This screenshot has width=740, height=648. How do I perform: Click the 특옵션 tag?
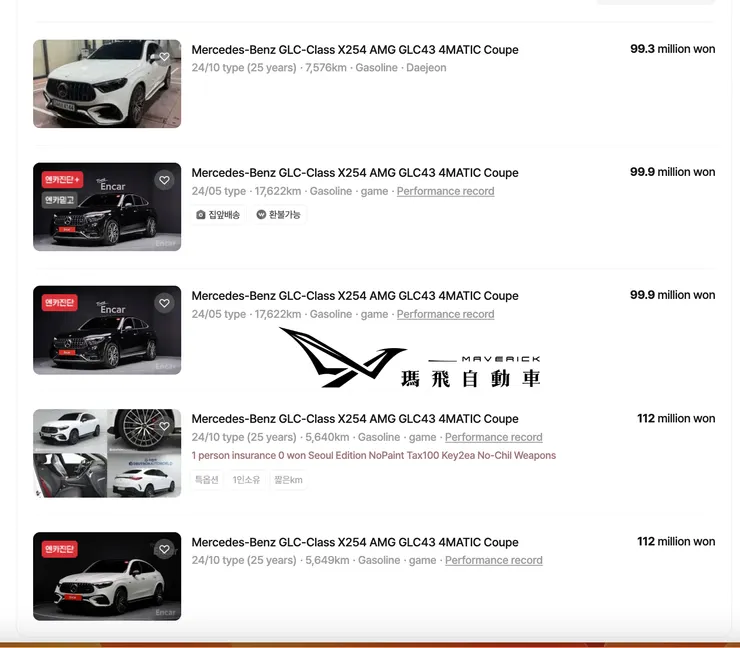207,480
